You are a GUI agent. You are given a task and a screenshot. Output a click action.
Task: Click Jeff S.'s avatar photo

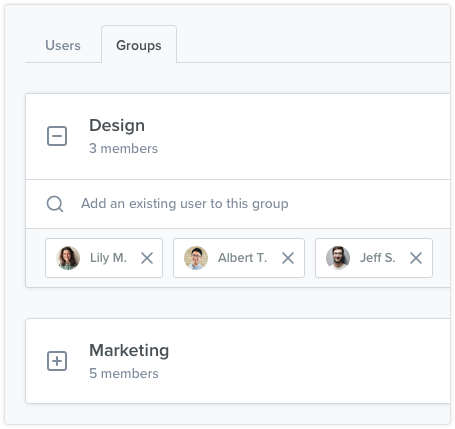pos(338,258)
